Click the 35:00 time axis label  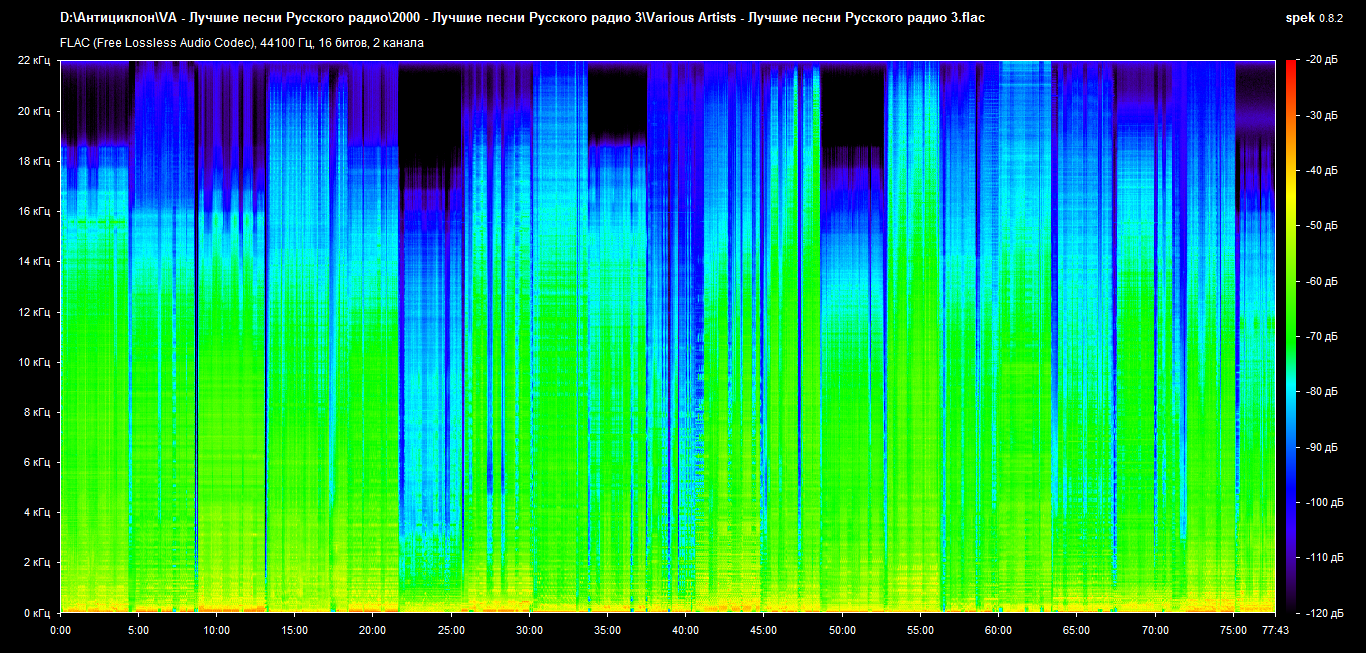[x=607, y=630]
